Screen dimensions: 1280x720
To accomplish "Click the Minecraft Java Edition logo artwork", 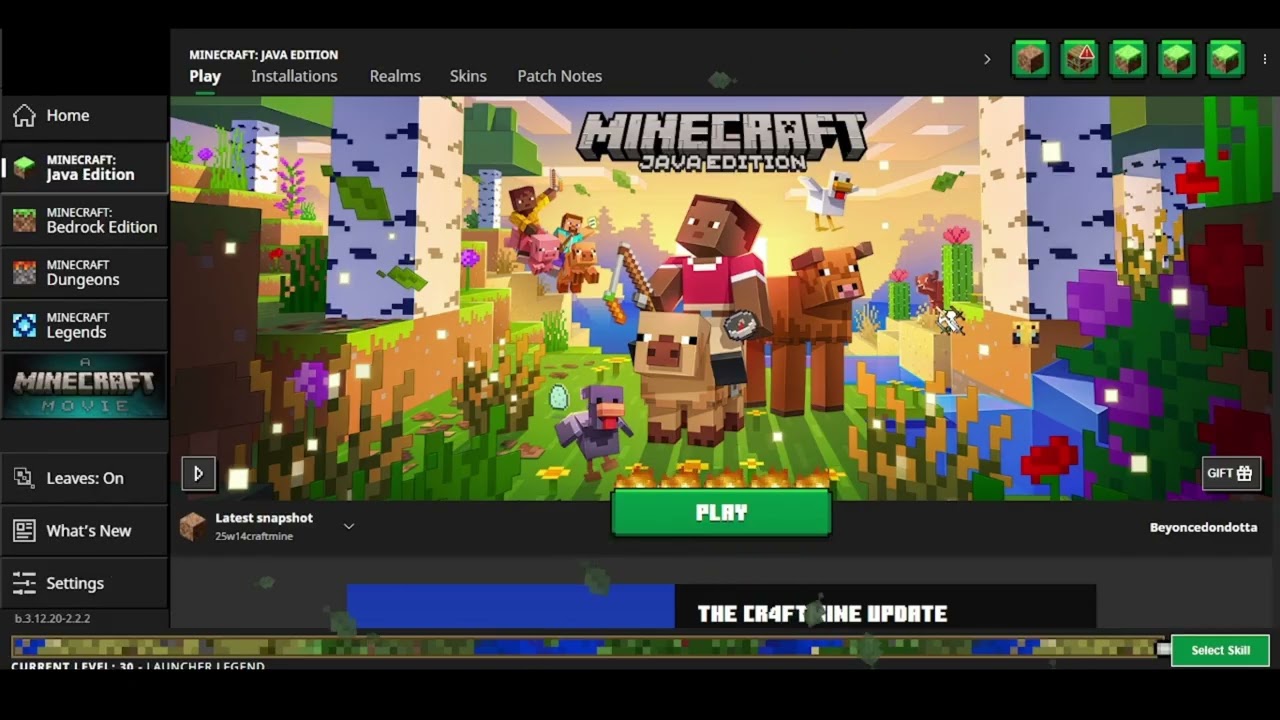I will point(721,141).
